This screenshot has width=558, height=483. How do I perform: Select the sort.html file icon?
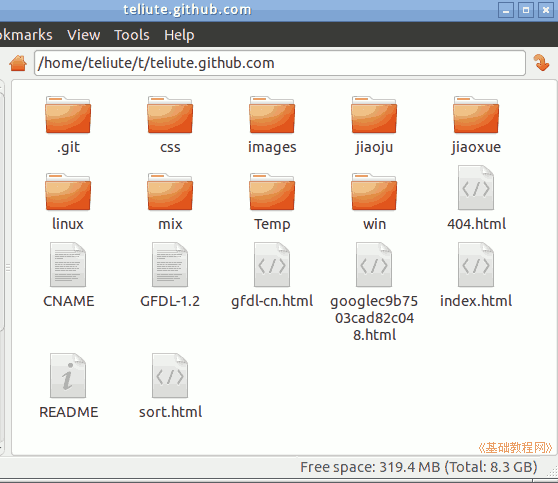click(170, 376)
